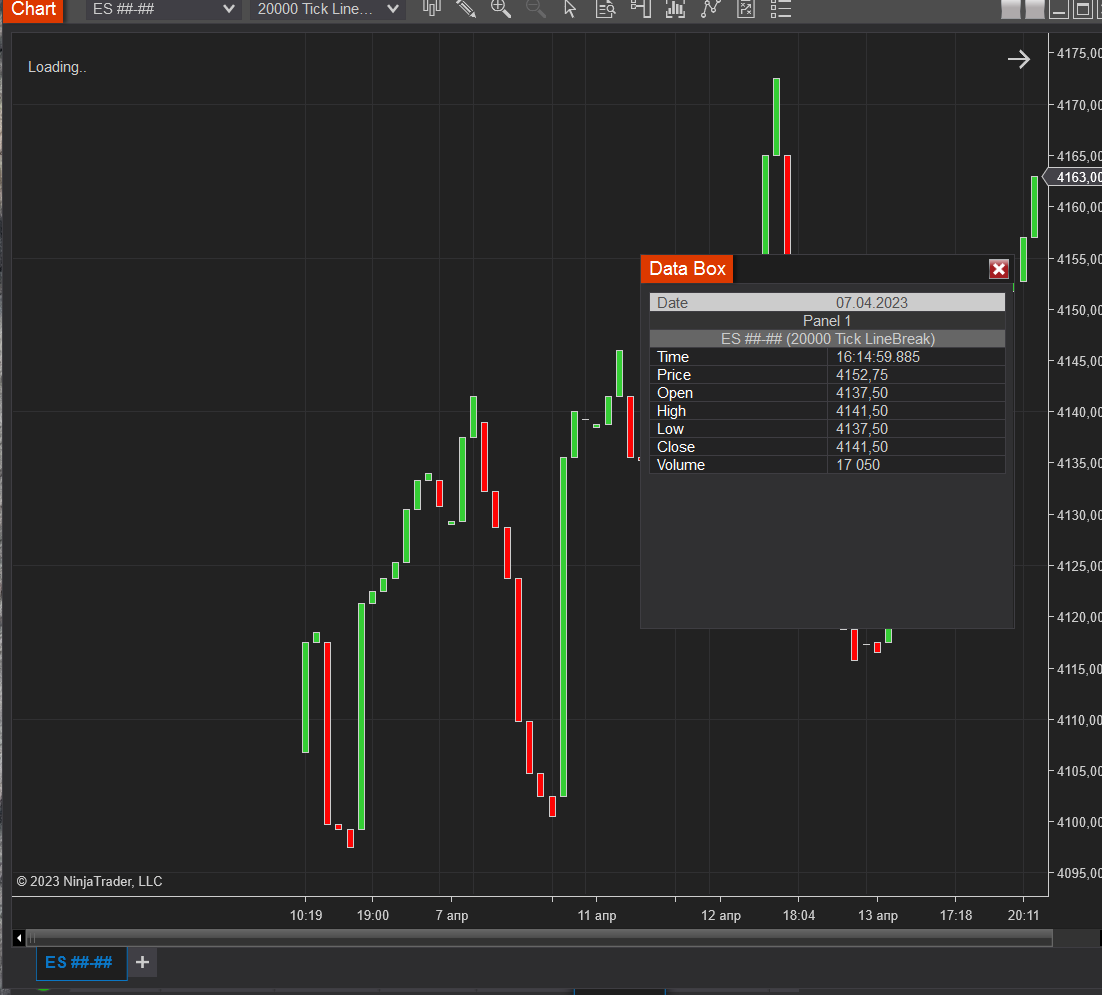This screenshot has height=995, width=1102.
Task: Click the 13 апр time axis label
Action: 878,916
